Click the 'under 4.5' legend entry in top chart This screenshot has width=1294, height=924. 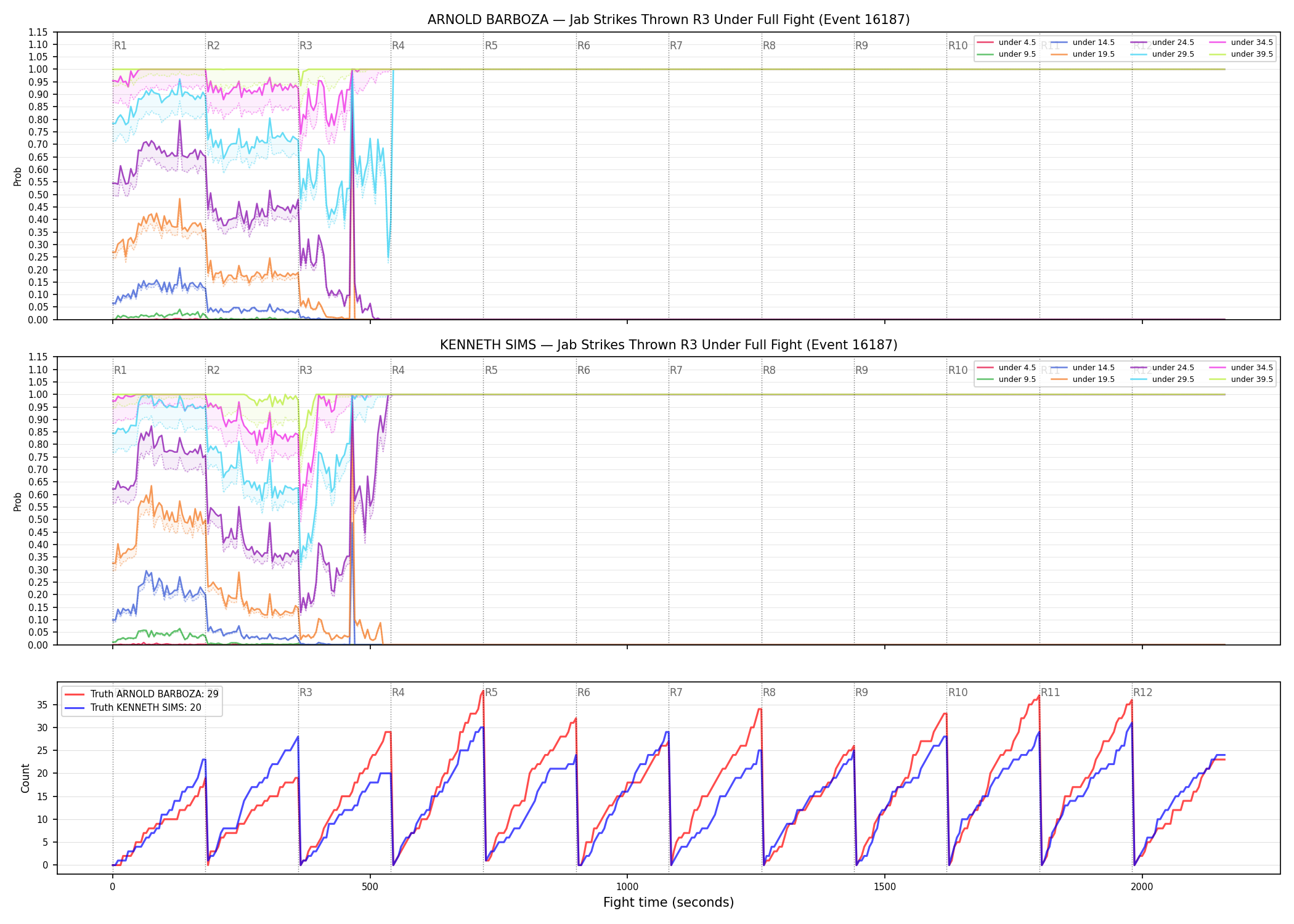coord(1006,43)
